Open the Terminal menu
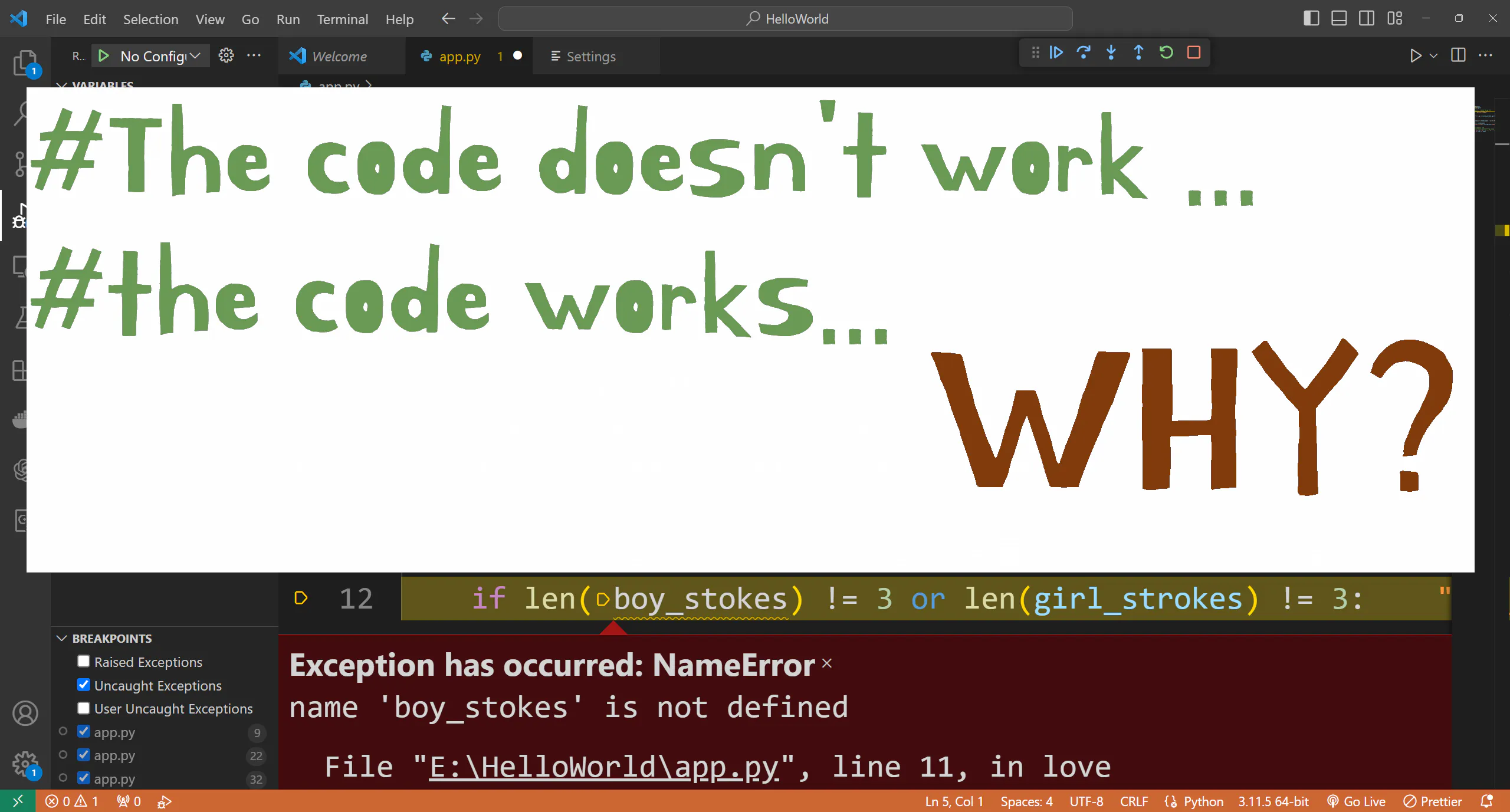 tap(342, 19)
